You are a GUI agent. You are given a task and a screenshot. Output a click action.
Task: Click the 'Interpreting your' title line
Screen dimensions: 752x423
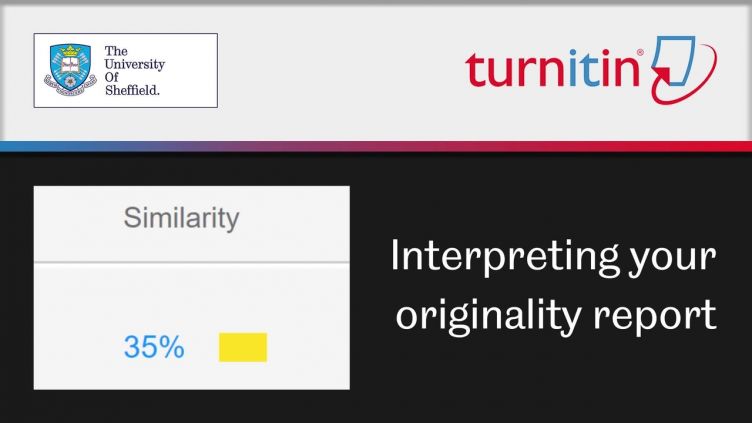click(x=553, y=258)
